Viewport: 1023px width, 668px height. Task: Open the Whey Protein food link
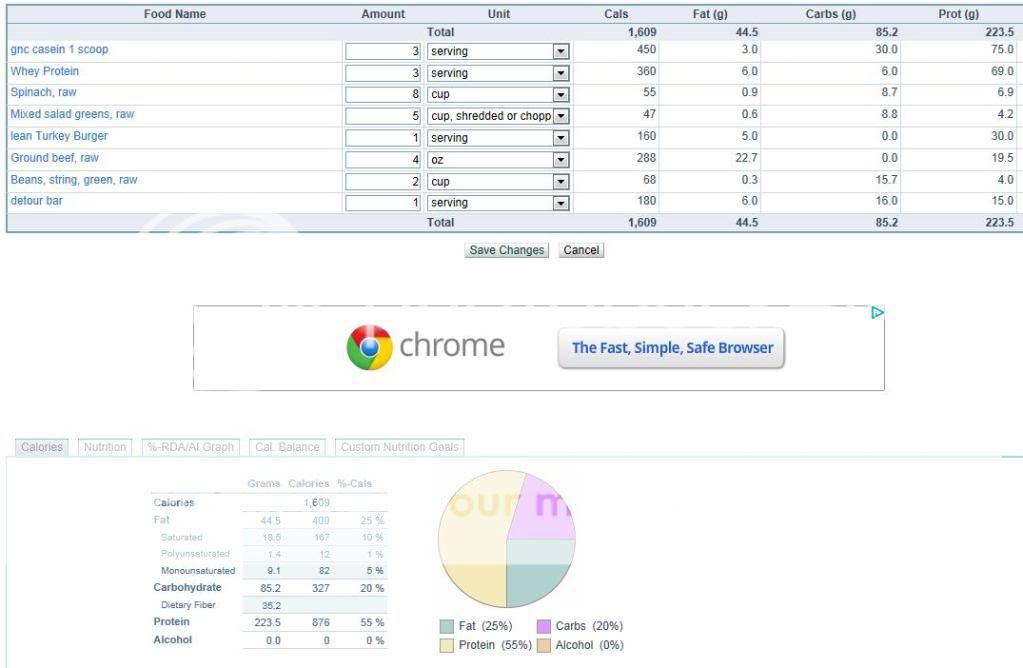coord(45,72)
